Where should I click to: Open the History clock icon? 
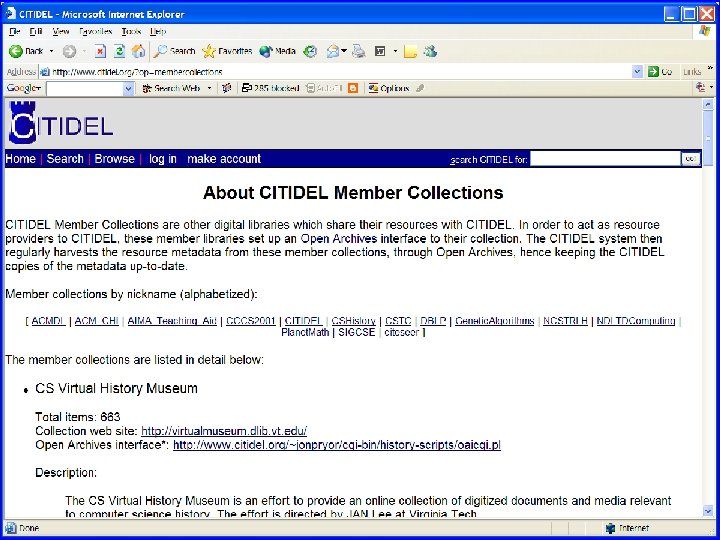pos(311,51)
